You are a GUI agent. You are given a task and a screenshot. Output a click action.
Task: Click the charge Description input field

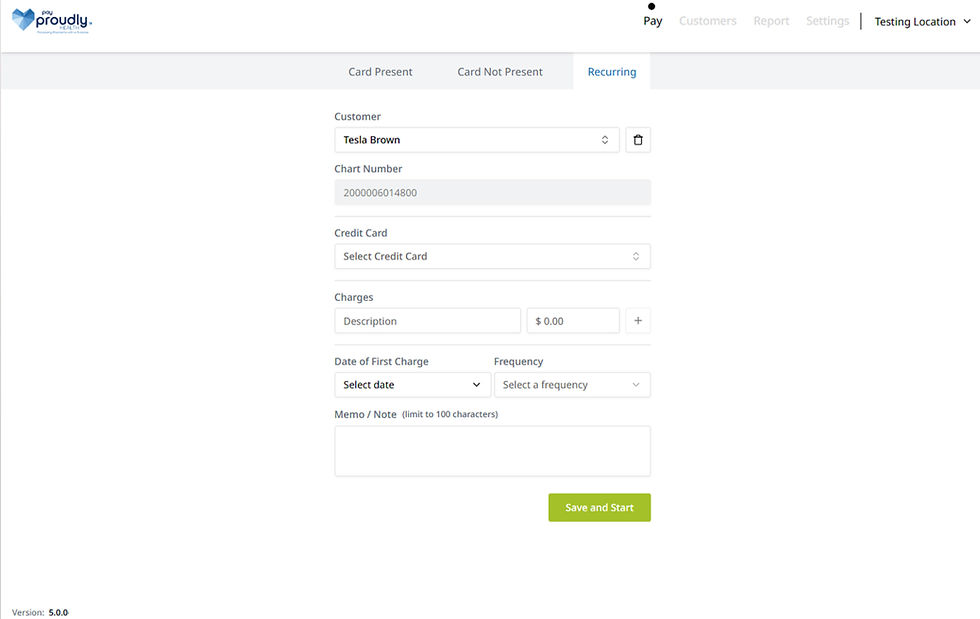tap(427, 321)
